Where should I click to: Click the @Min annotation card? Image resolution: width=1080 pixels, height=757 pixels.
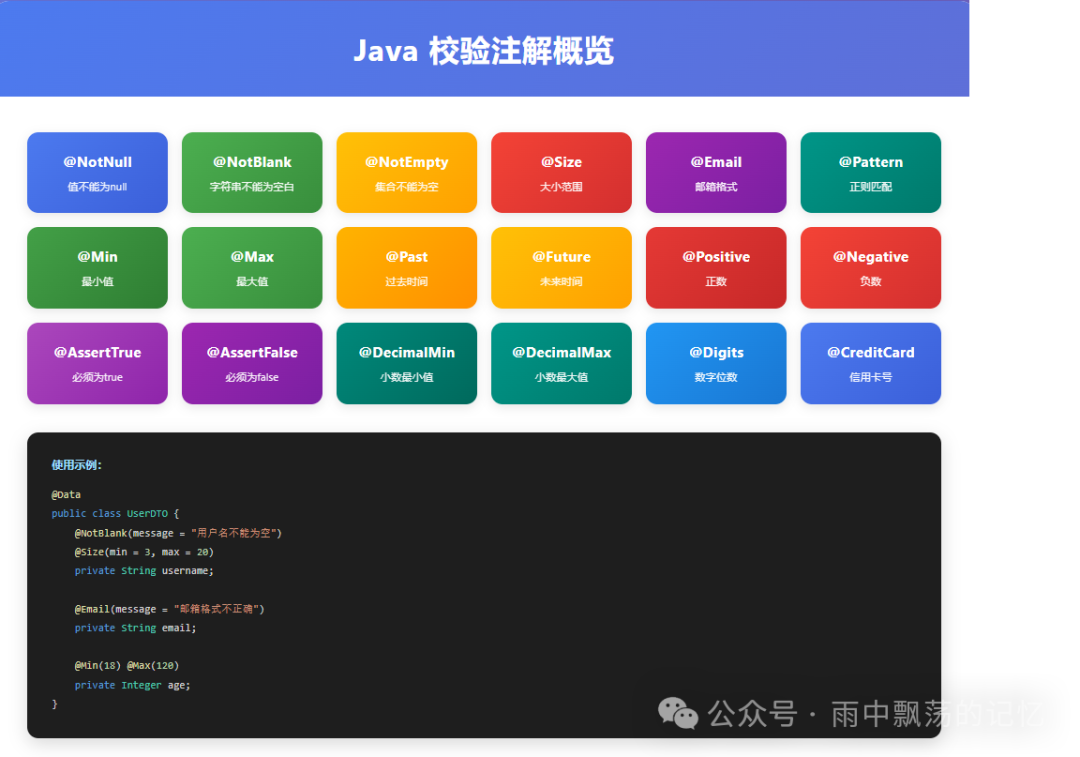tap(97, 267)
